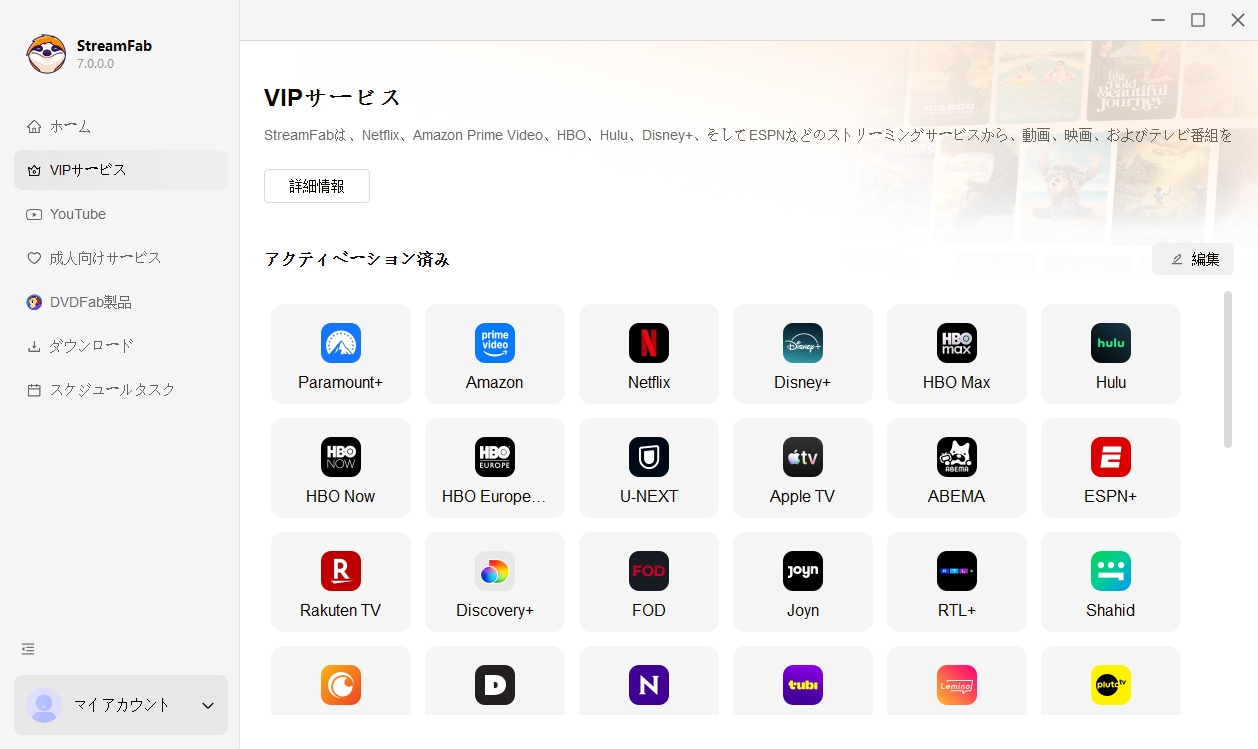Collapse the sidebar with the toggle icon
This screenshot has height=749, width=1258.
(x=28, y=649)
